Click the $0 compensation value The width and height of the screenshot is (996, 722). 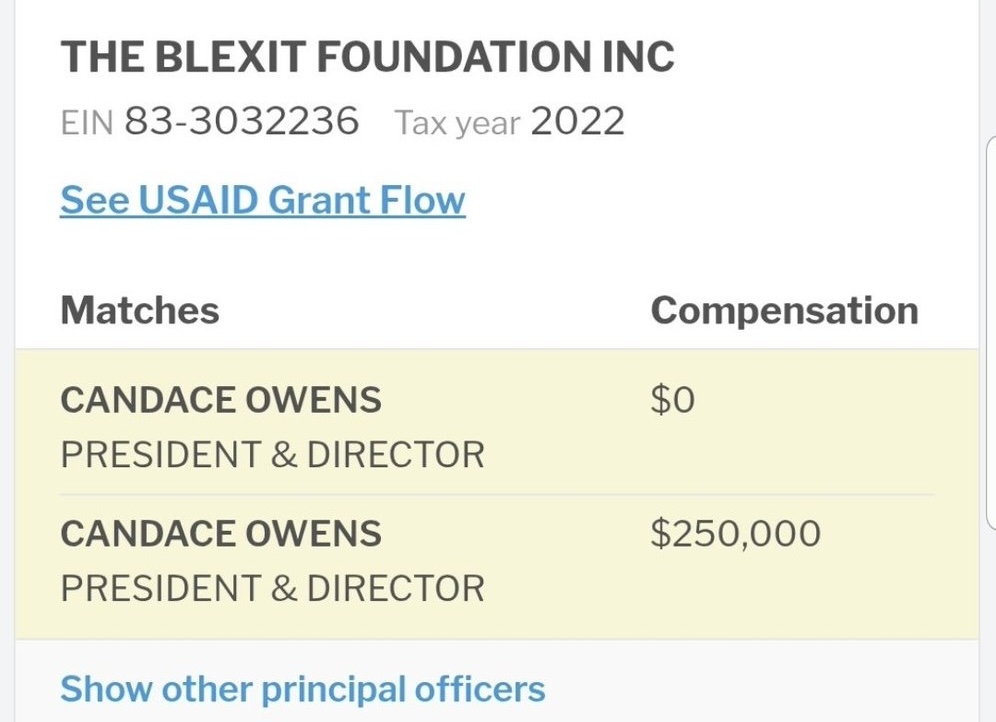(673, 400)
